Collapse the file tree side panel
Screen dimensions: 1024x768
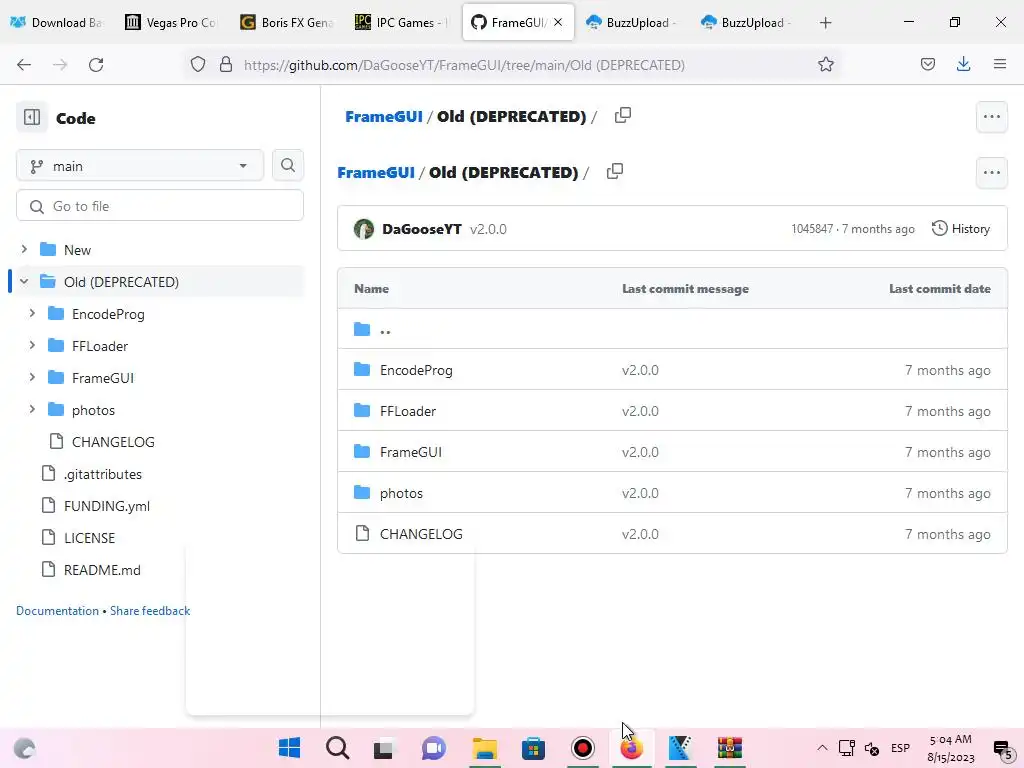click(31, 118)
